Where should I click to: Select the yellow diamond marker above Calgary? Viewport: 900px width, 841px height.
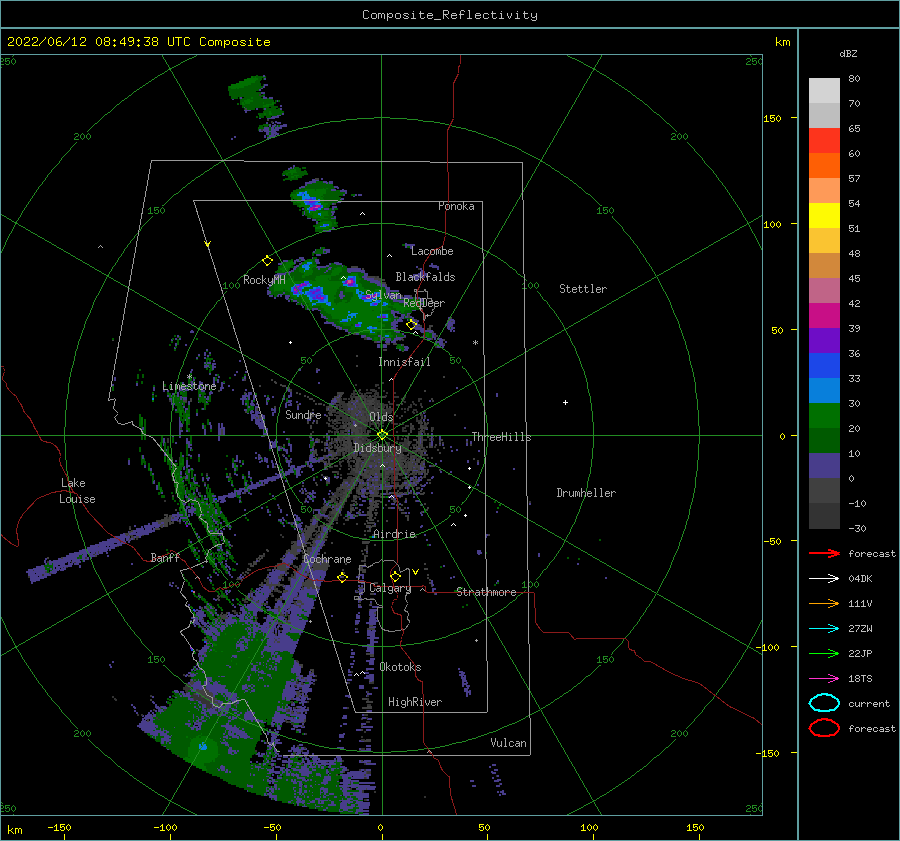[x=395, y=576]
